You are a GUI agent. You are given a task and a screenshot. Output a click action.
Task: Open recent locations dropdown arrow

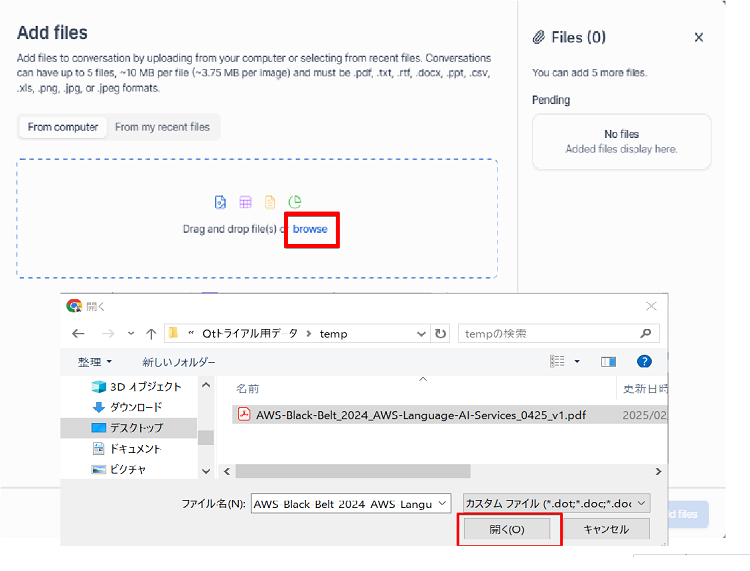(131, 334)
